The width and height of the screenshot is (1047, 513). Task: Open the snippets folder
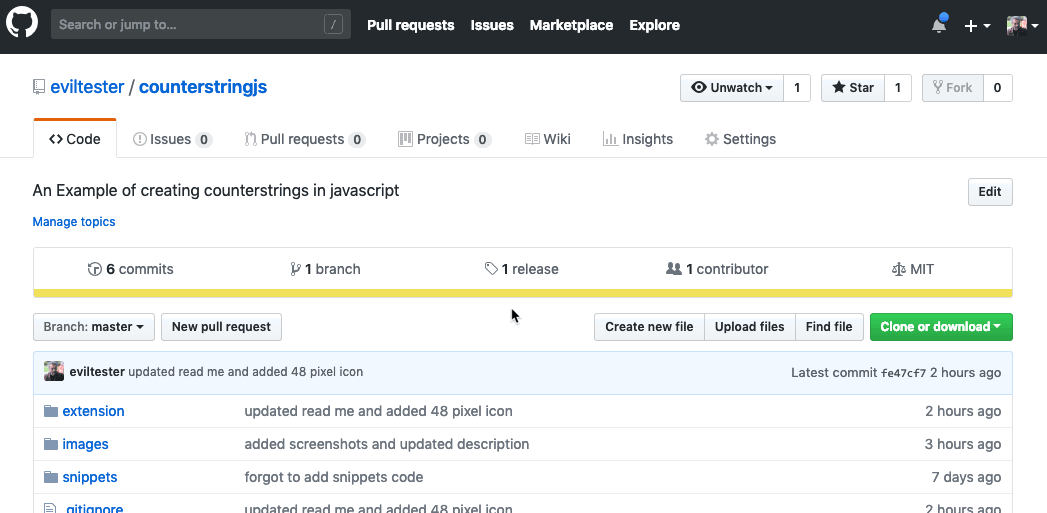[90, 477]
